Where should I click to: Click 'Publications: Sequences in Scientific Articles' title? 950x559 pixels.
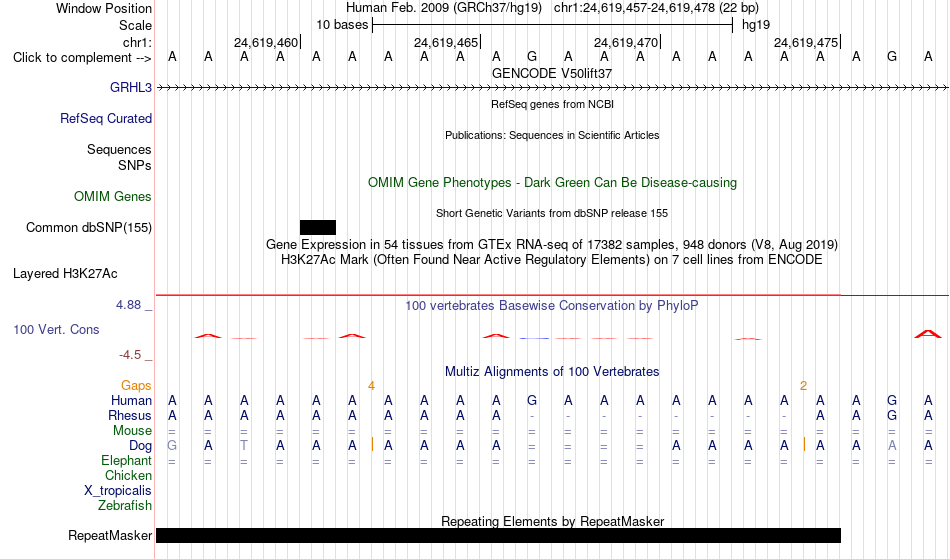click(552, 135)
